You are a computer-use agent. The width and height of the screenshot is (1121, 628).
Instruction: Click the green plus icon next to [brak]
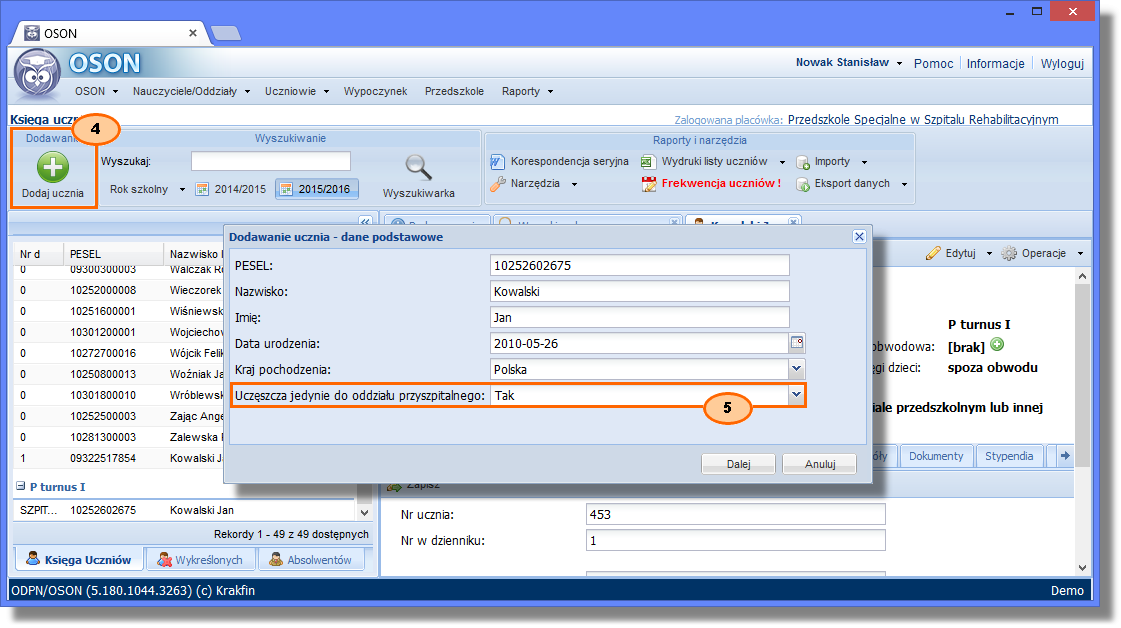coord(997,345)
